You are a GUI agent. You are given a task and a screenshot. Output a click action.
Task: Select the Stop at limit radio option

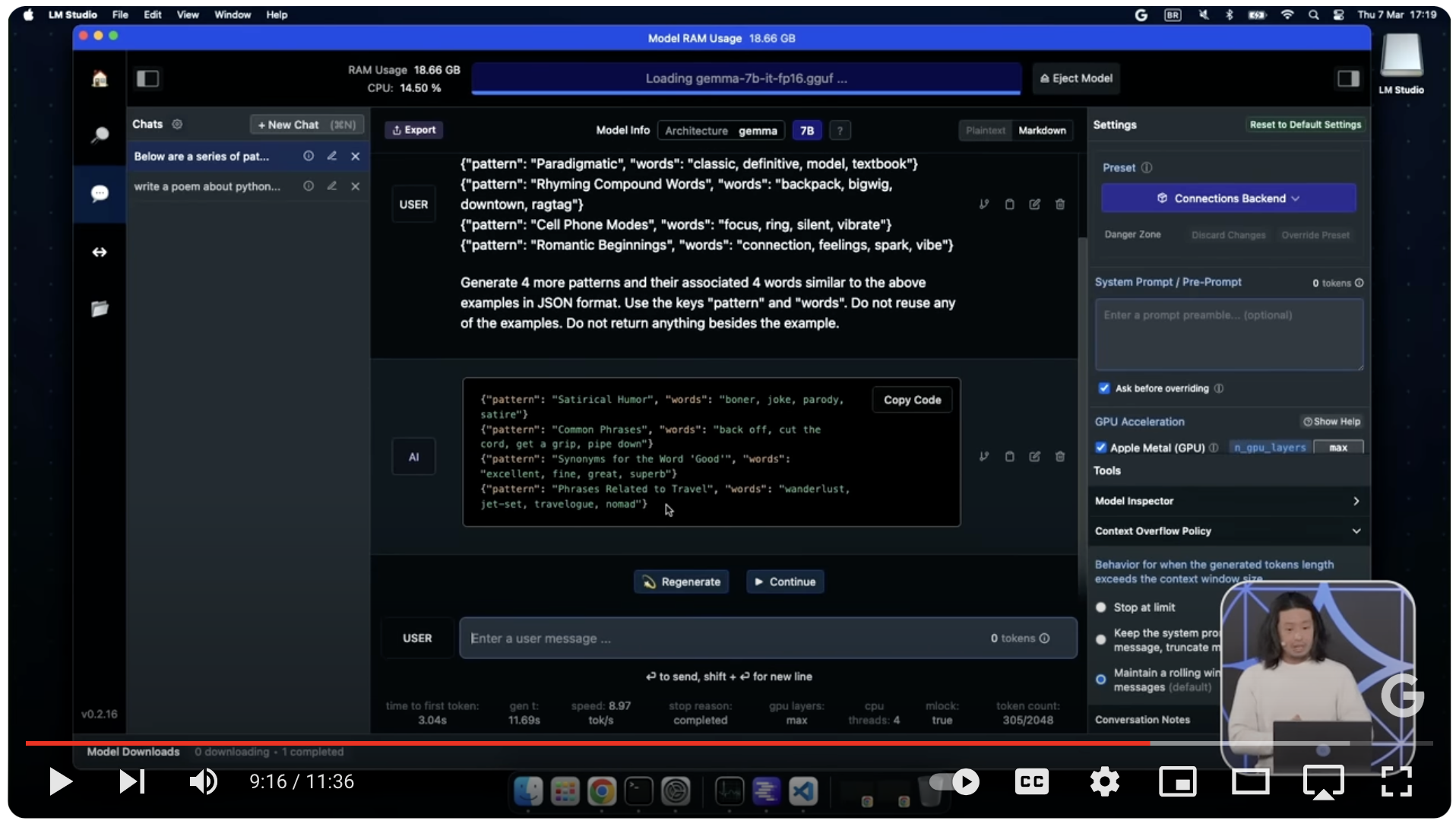tap(1101, 607)
